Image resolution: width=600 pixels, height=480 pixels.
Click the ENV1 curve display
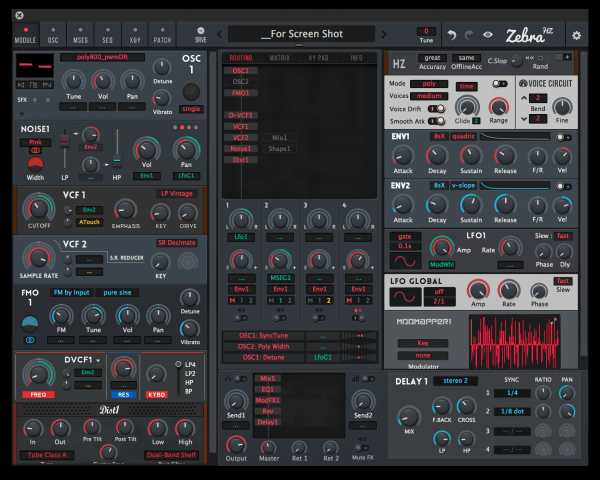(515, 136)
